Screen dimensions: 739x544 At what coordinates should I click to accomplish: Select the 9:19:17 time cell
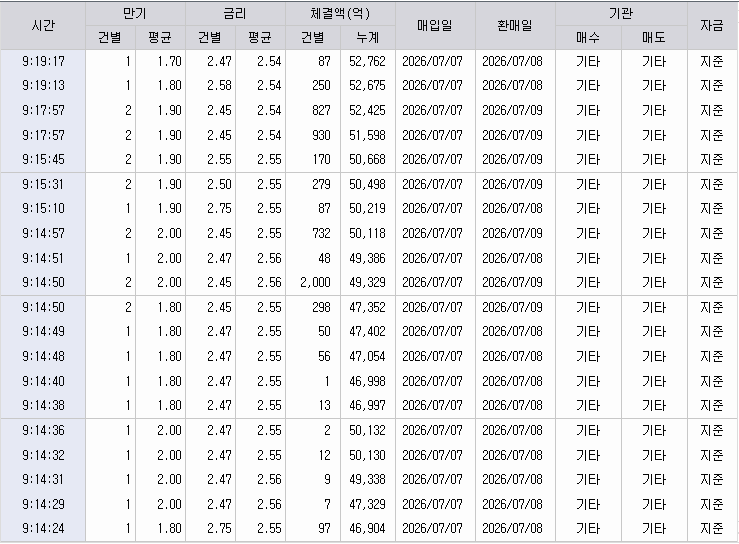coord(43,61)
